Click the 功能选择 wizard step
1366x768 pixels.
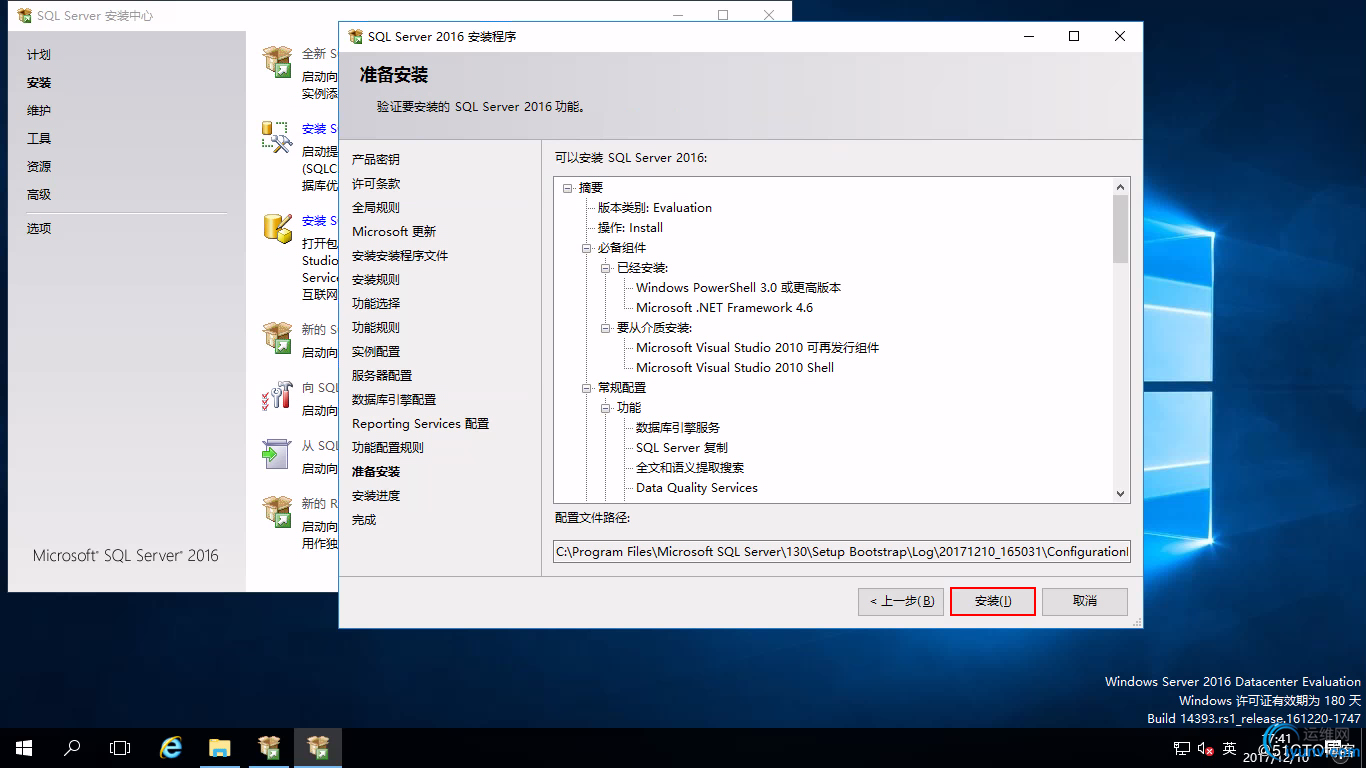click(376, 304)
